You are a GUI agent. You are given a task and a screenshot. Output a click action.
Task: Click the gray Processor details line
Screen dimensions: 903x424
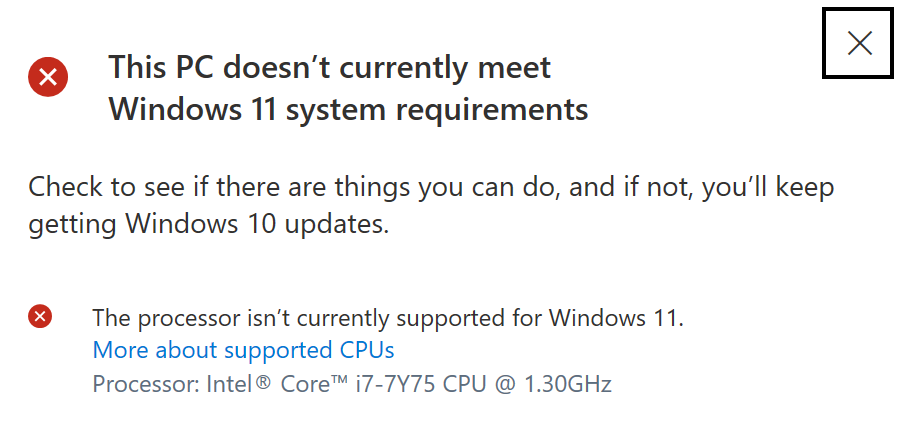pos(352,384)
